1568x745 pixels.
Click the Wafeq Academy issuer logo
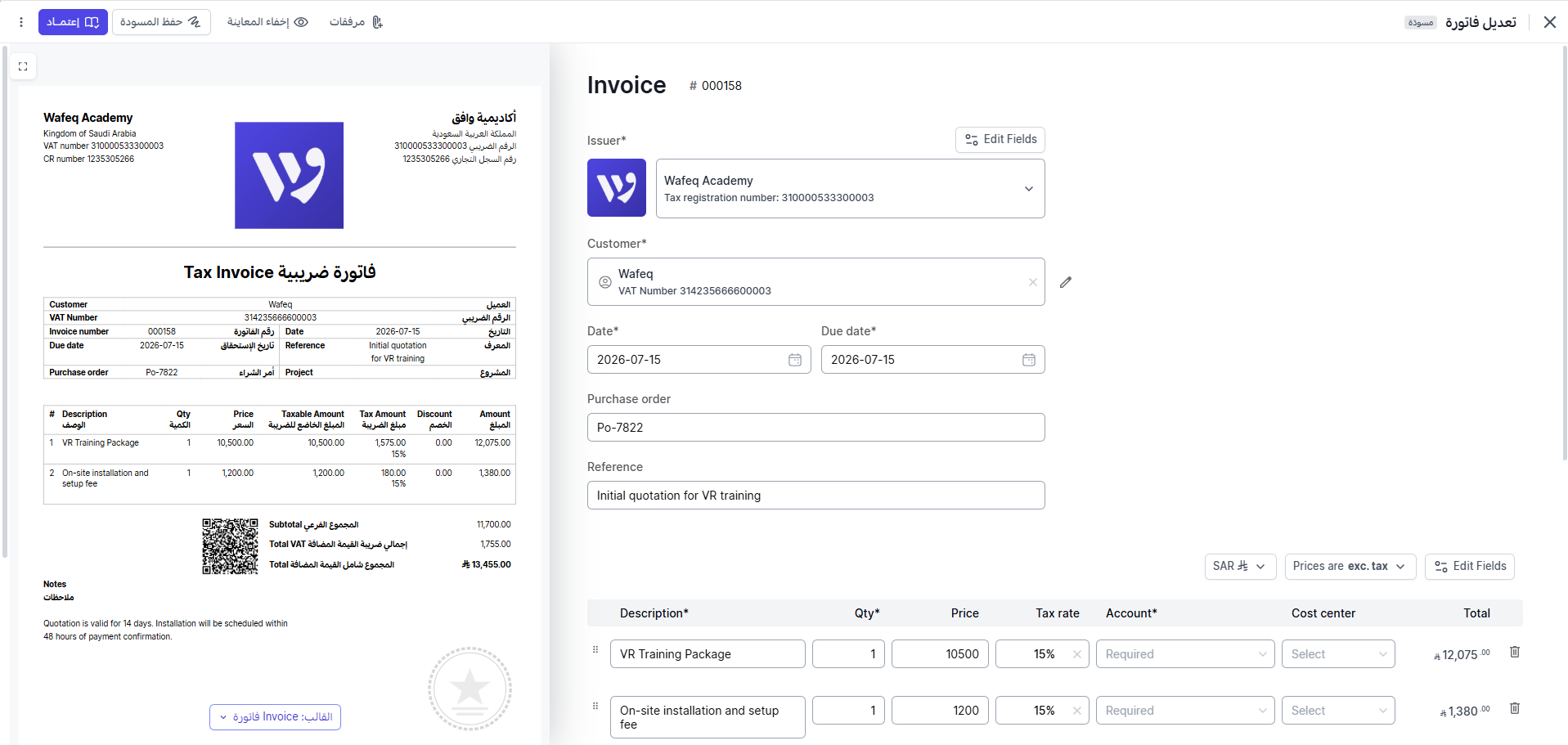(x=617, y=187)
